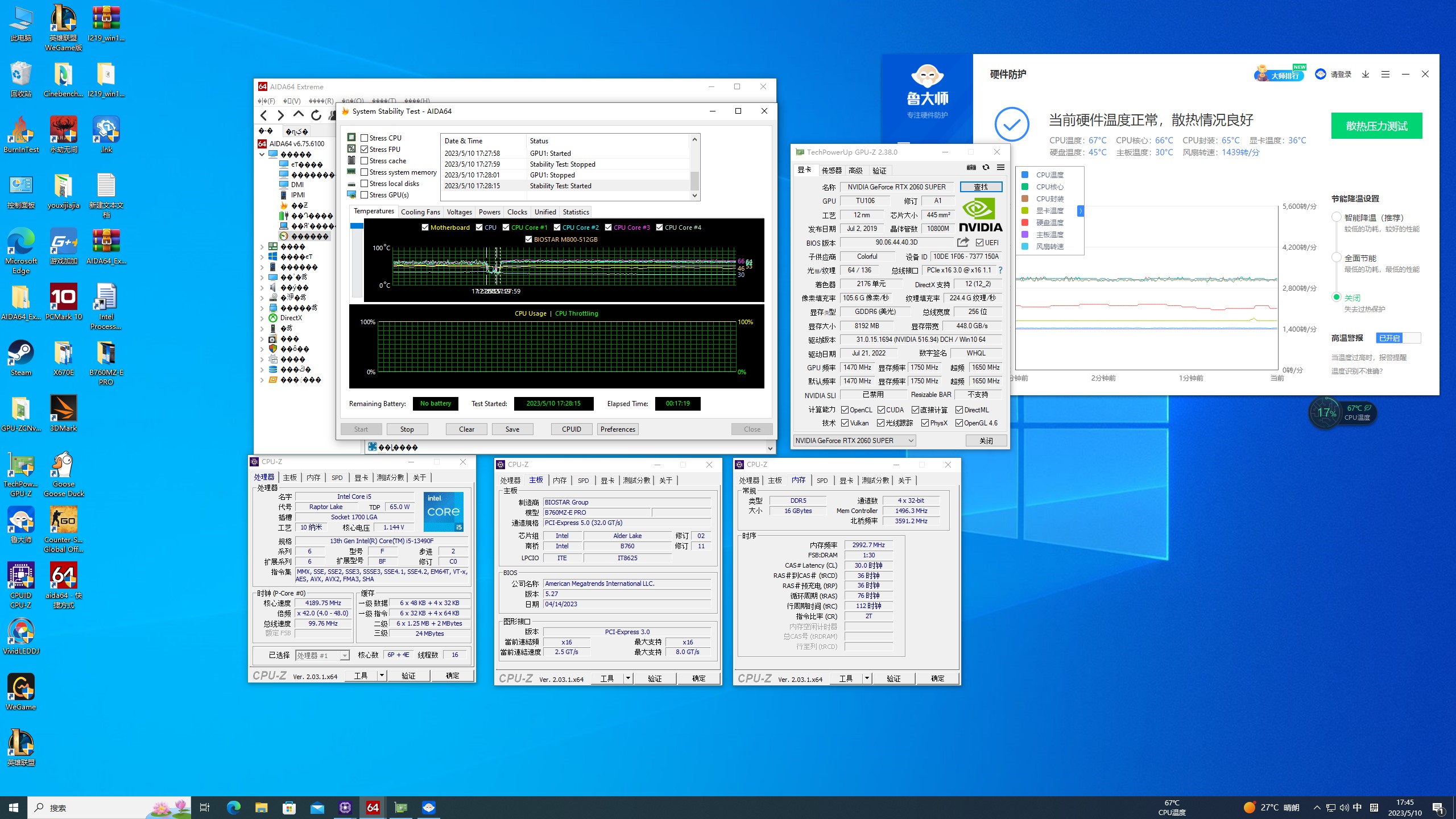The height and width of the screenshot is (819, 1456).
Task: Click the bus interface question mark in GPU-Z
Action: pyautogui.click(x=1000, y=270)
